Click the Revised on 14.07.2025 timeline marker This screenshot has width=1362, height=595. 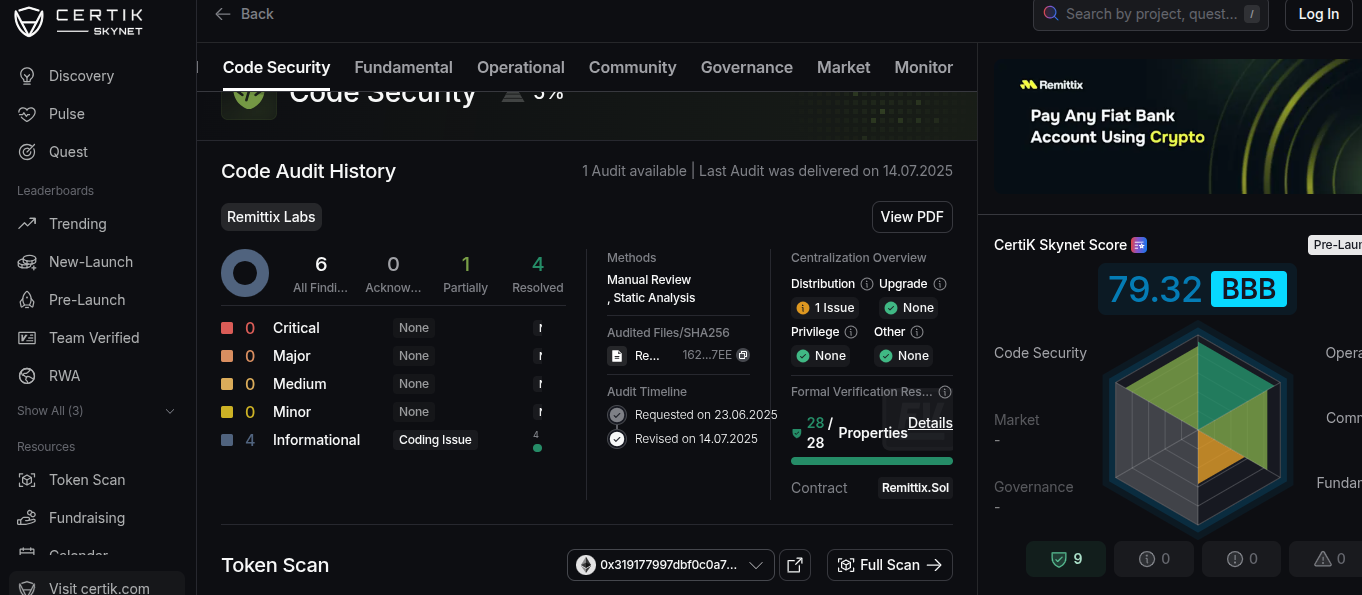[617, 439]
